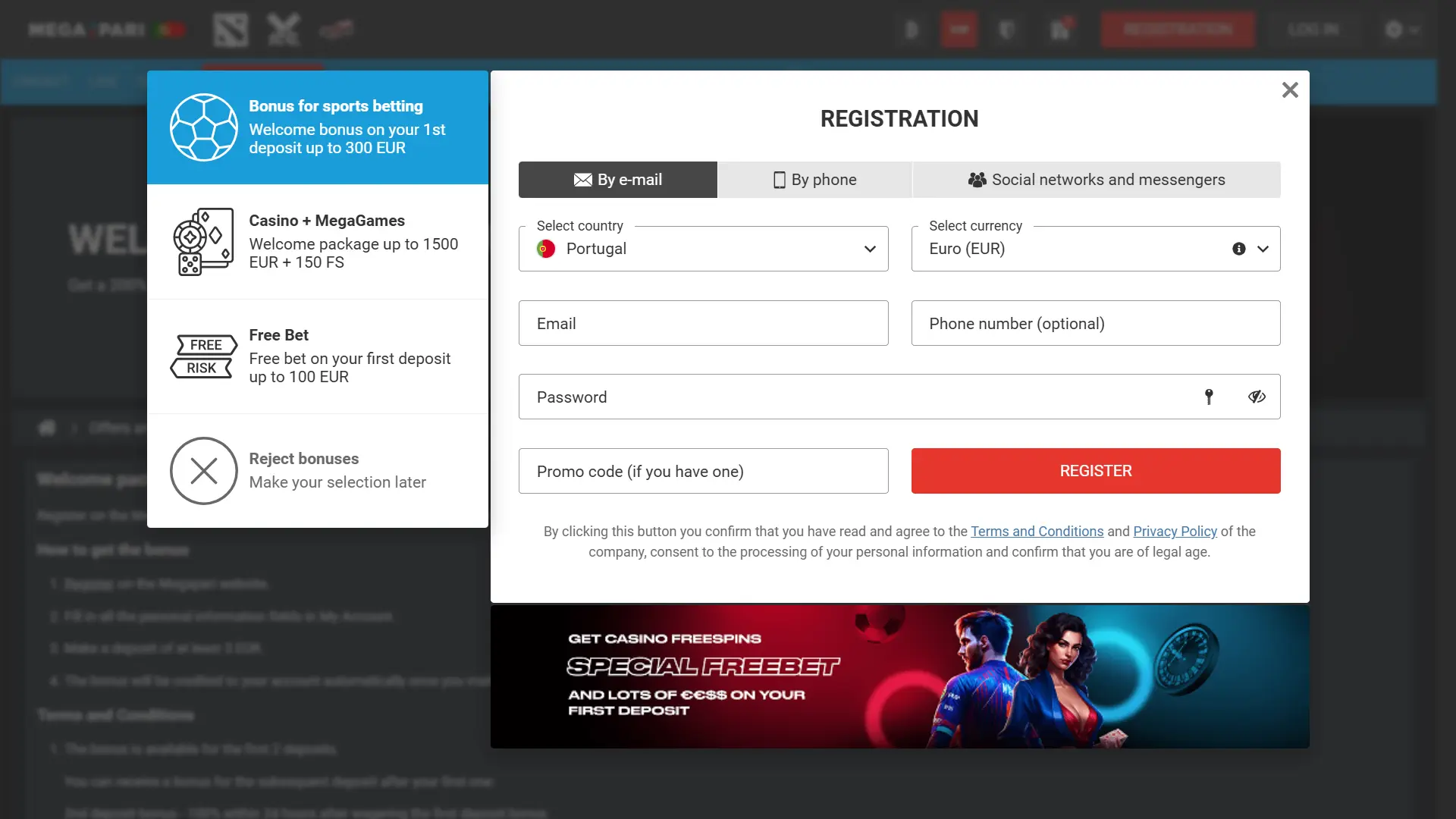The height and width of the screenshot is (819, 1456).
Task: Expand the Select country dropdown
Action: [870, 248]
